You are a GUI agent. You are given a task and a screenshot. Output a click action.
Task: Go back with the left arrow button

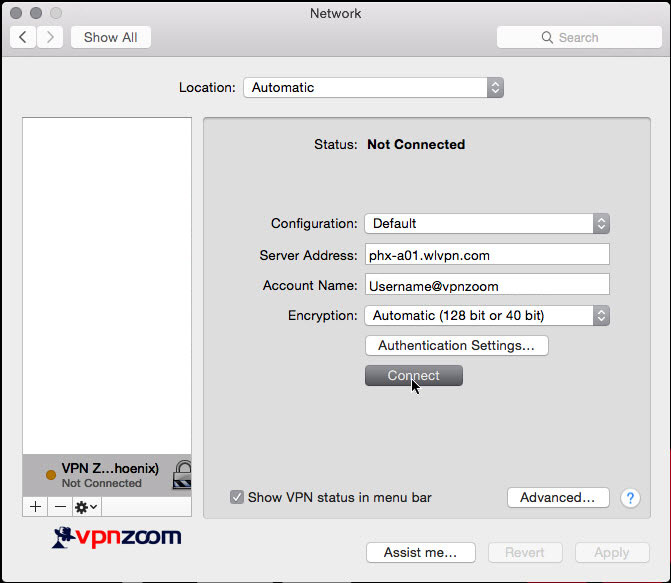tap(23, 37)
